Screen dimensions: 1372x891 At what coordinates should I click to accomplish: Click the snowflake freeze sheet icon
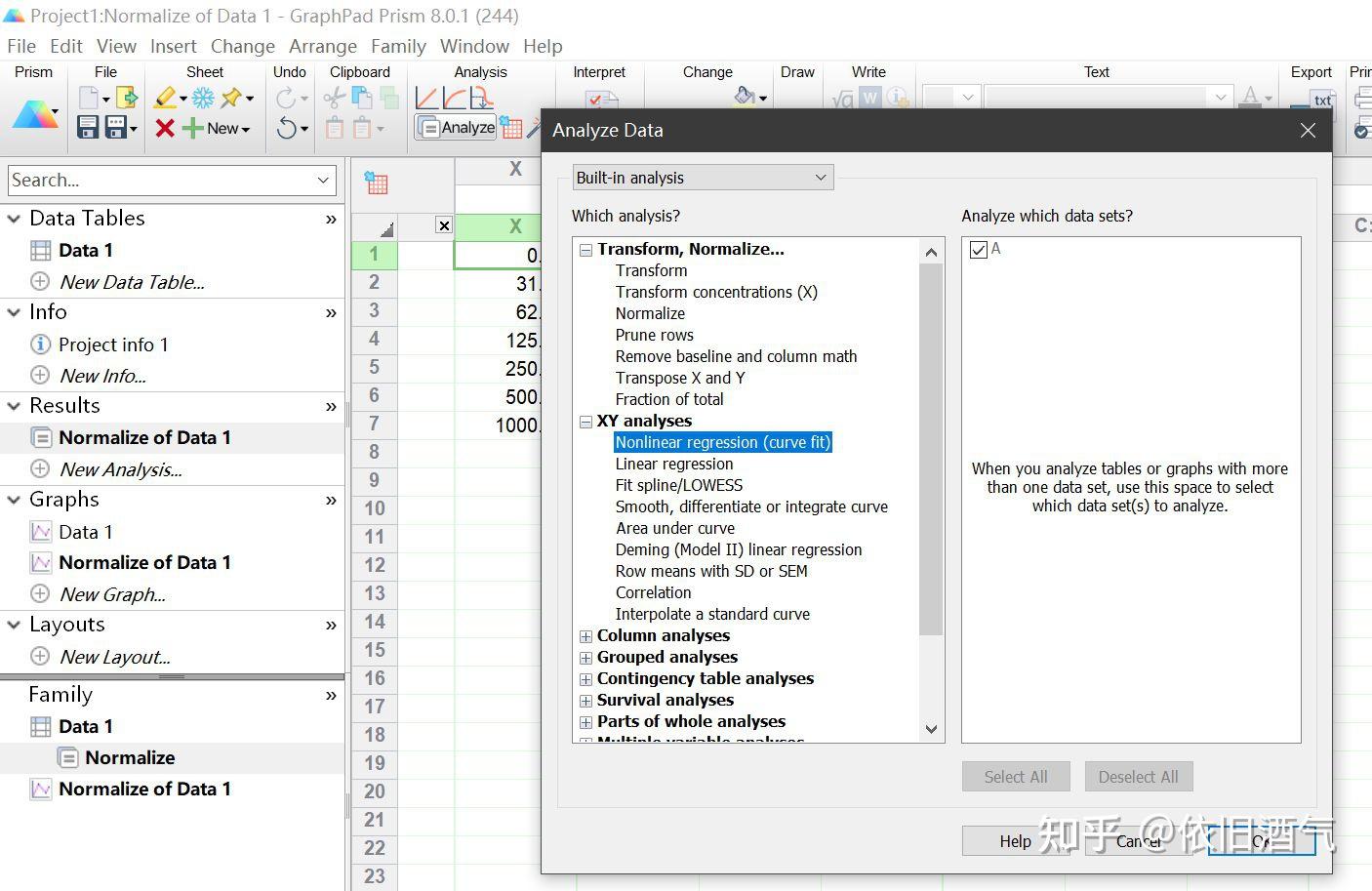coord(203,98)
